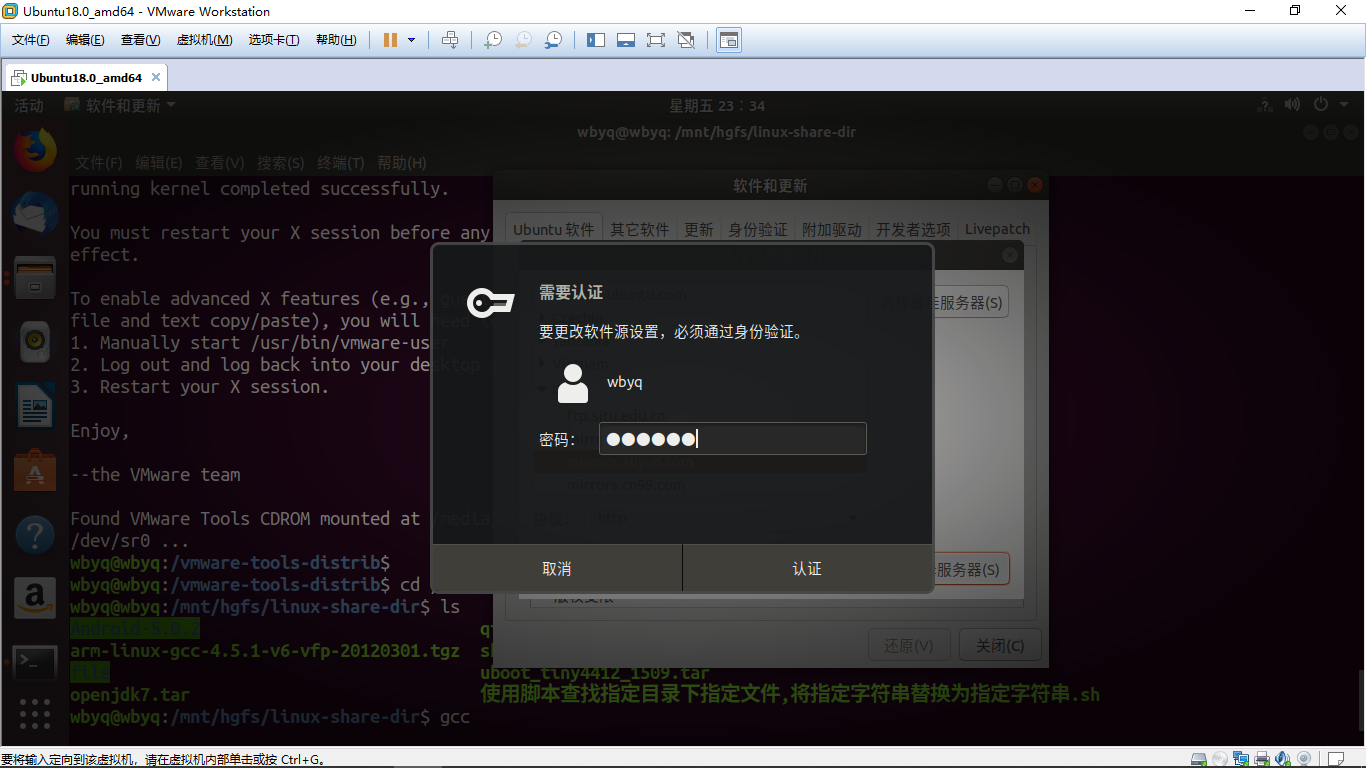Open the VMware 查看(V) menu

pos(140,40)
